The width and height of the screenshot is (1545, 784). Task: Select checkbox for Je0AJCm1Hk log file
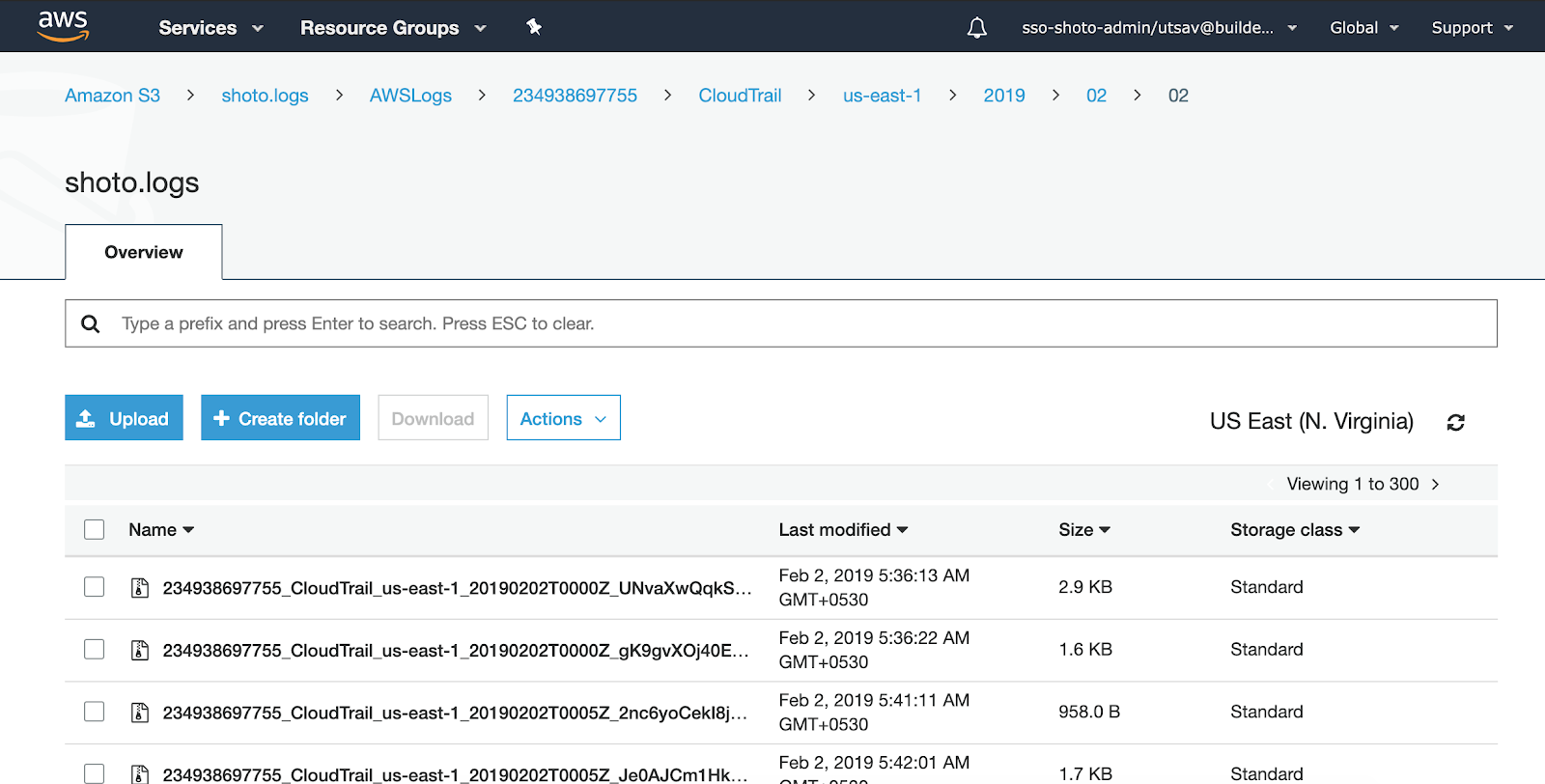94,773
